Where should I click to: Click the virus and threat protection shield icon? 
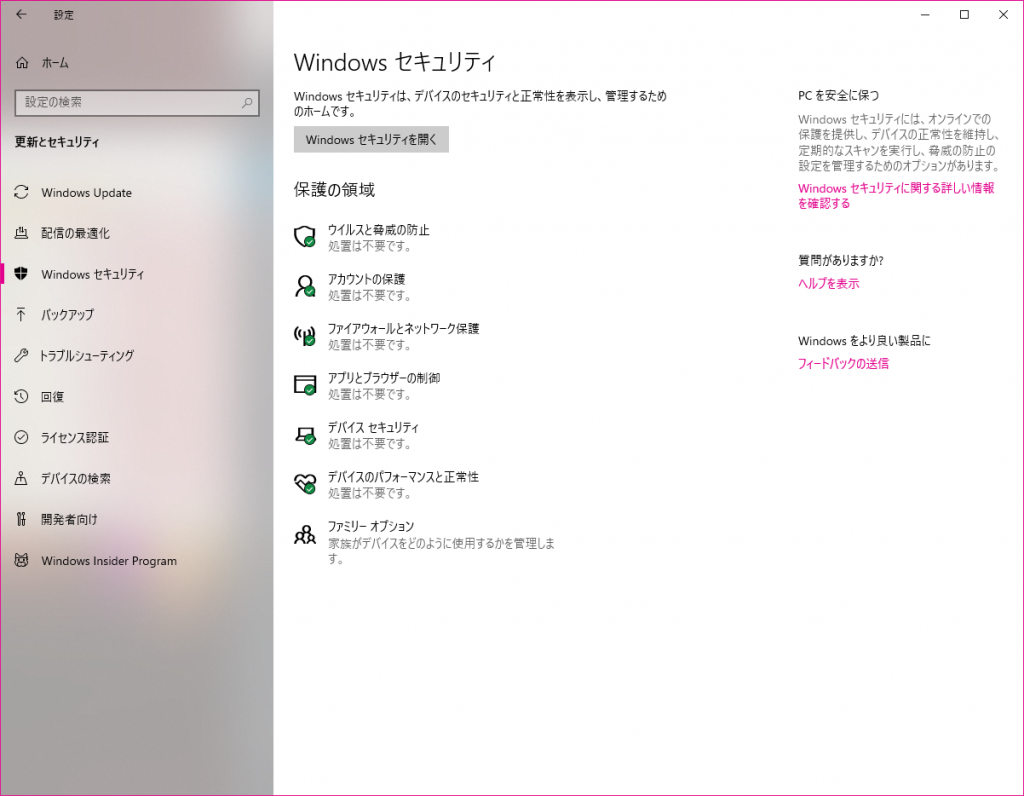[304, 237]
